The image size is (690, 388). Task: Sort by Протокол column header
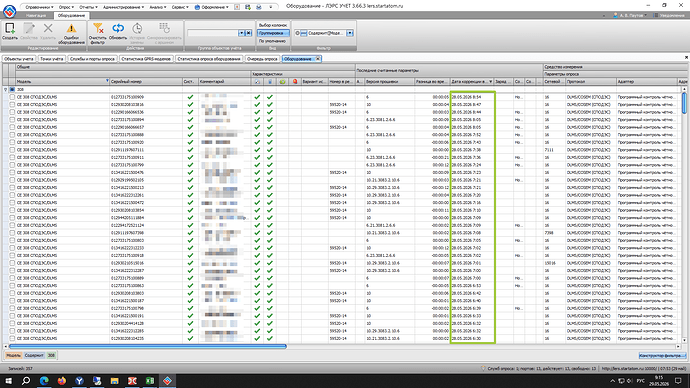[x=590, y=81]
